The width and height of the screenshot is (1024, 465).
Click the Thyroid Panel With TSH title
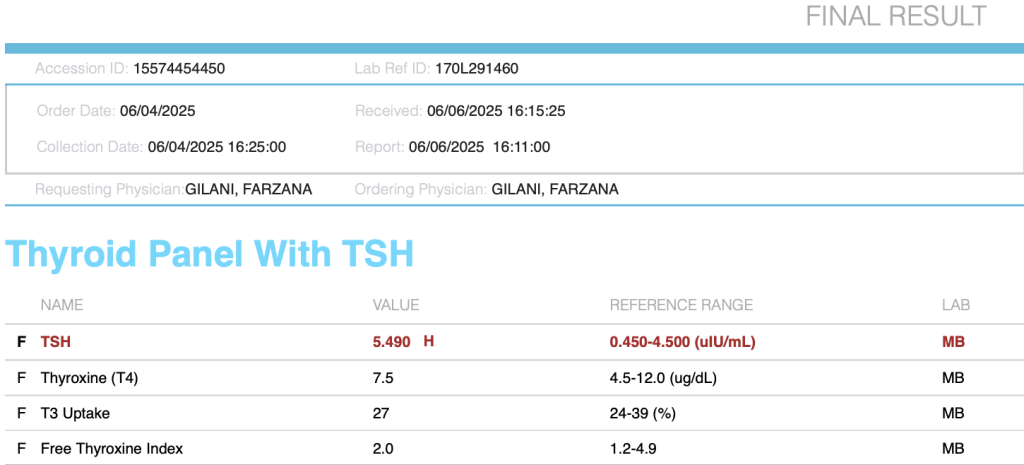[x=210, y=254]
